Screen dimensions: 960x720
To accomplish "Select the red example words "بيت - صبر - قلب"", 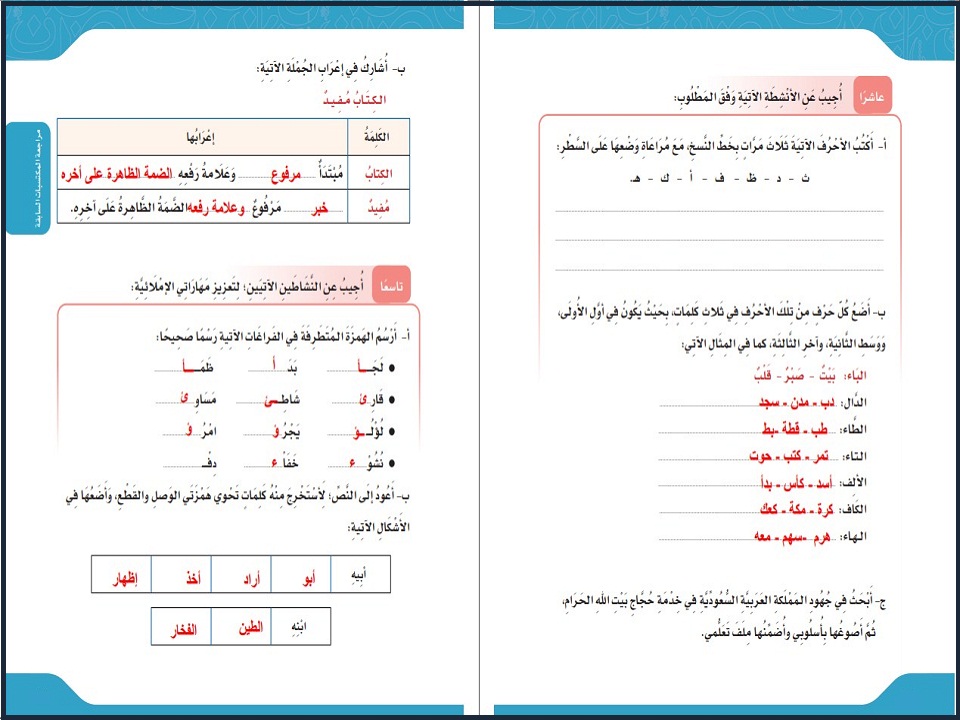I will pyautogui.click(x=794, y=375).
